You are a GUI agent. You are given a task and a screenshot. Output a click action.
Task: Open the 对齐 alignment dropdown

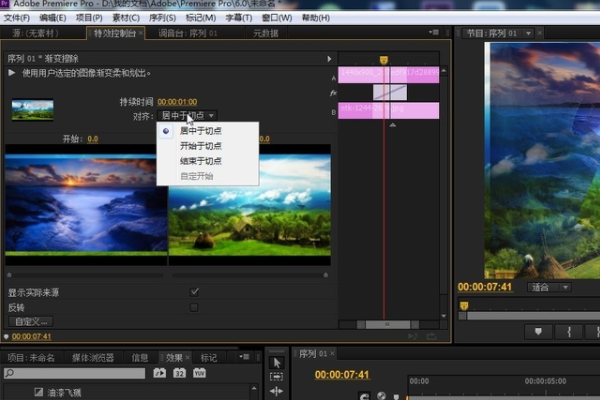[x=187, y=115]
